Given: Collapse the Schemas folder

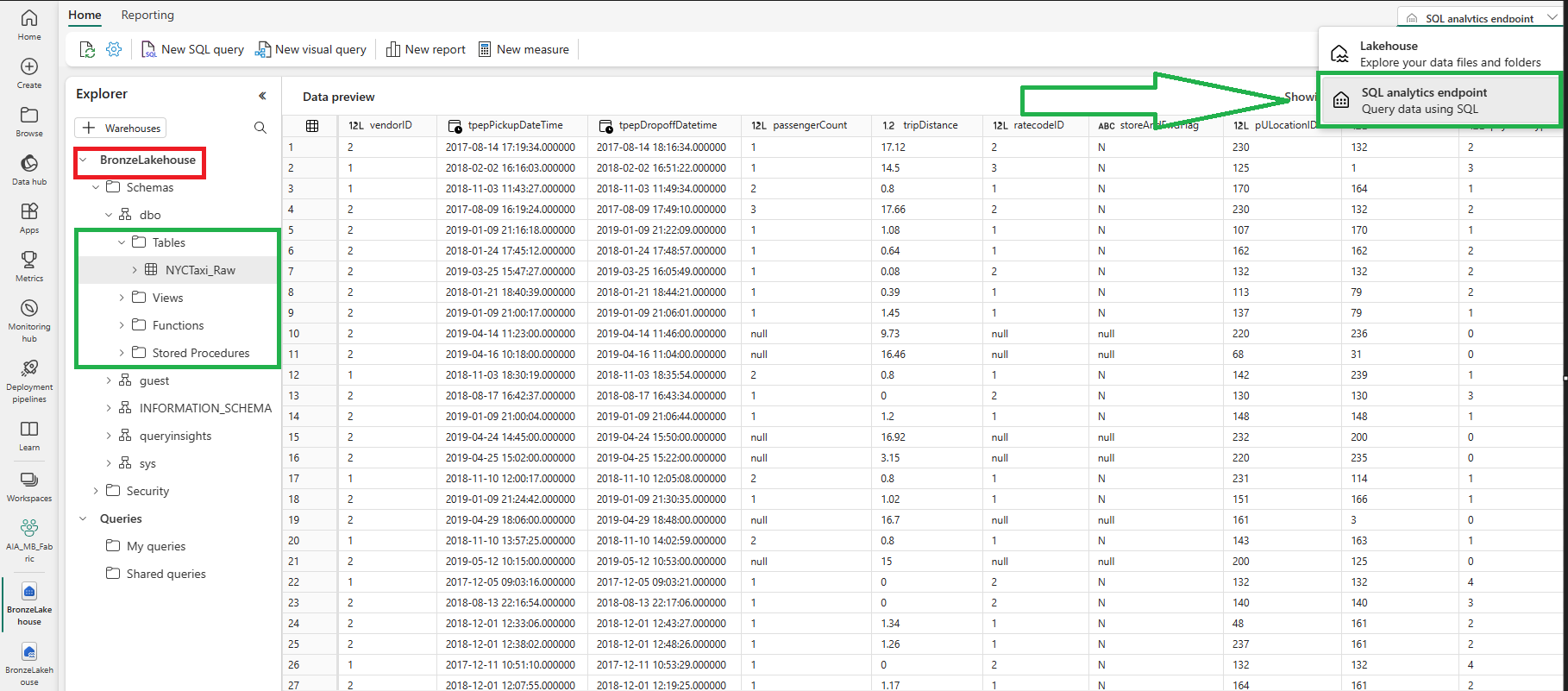Looking at the screenshot, I should (x=96, y=187).
